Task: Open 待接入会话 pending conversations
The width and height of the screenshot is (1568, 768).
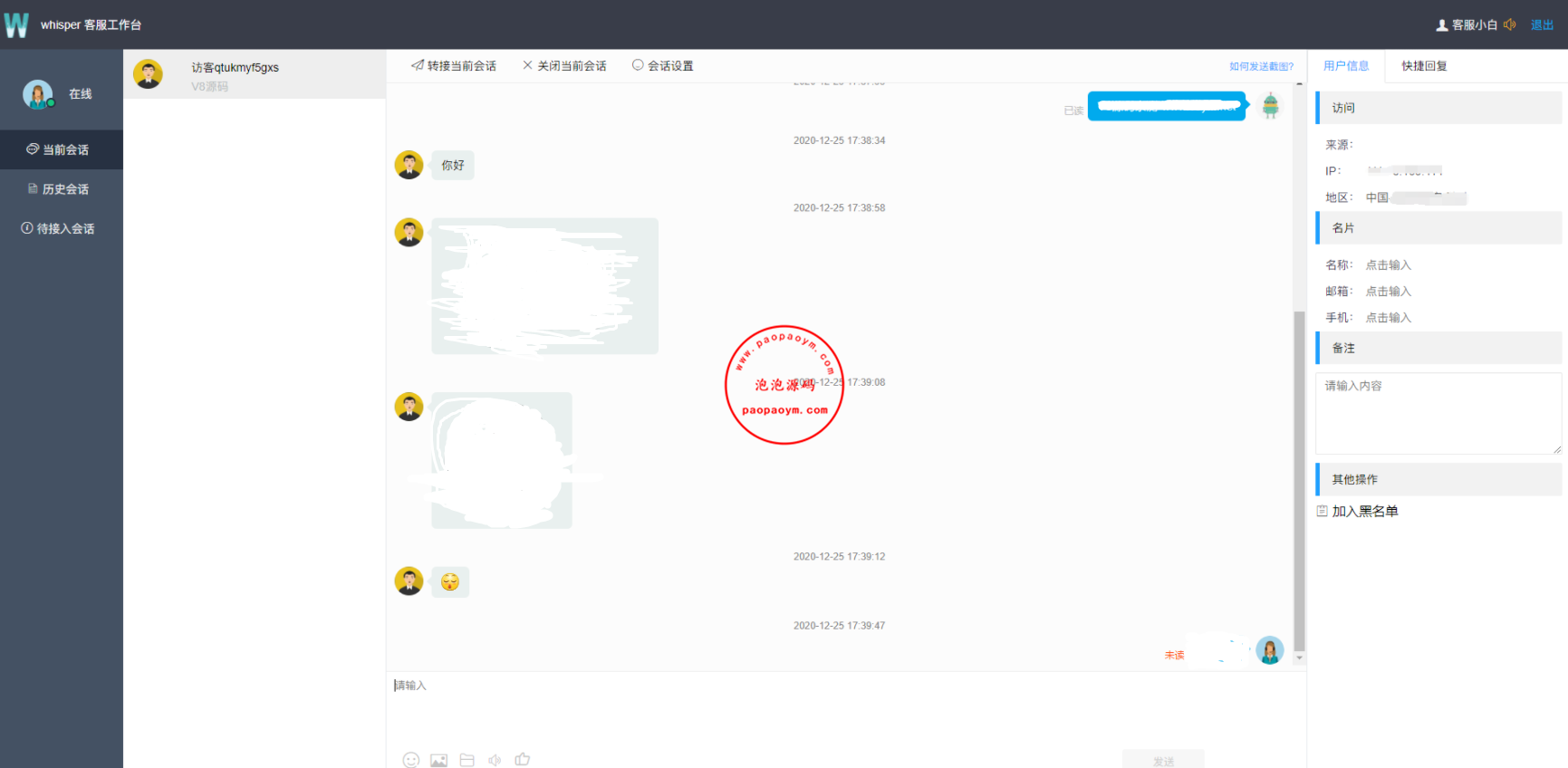Action: pyautogui.click(x=62, y=228)
